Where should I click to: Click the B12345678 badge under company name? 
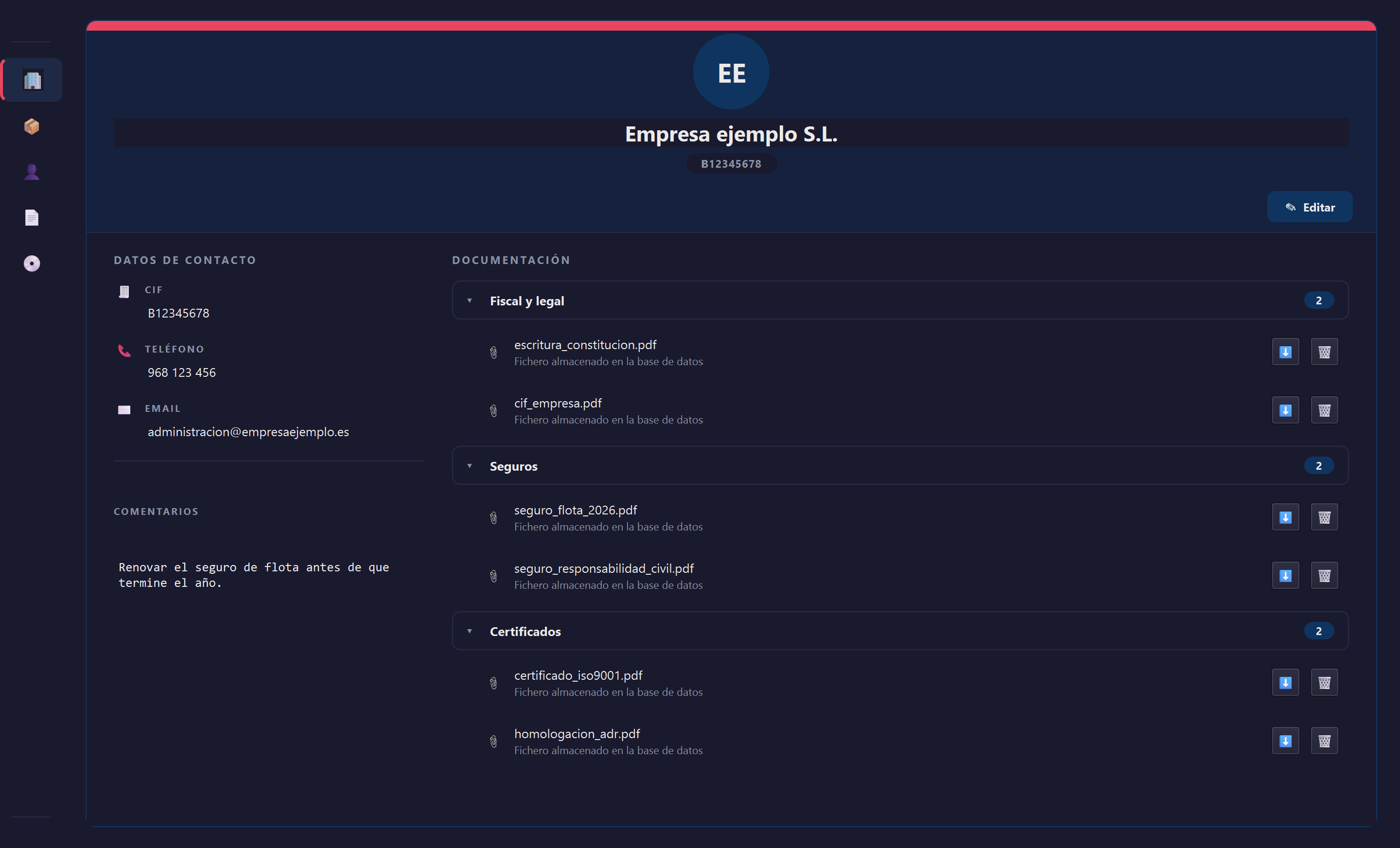(x=731, y=164)
